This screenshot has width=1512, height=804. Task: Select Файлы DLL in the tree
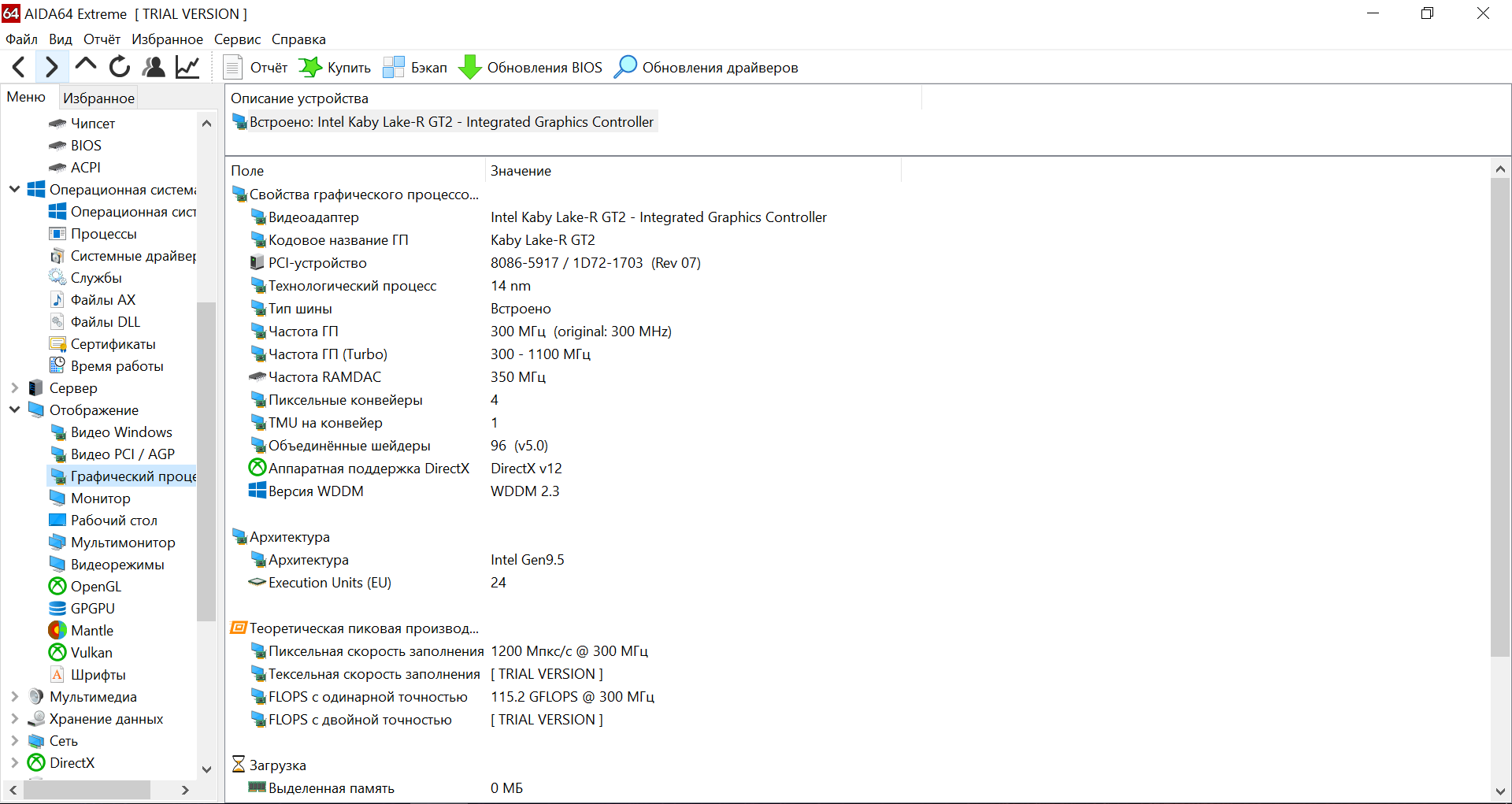point(106,322)
